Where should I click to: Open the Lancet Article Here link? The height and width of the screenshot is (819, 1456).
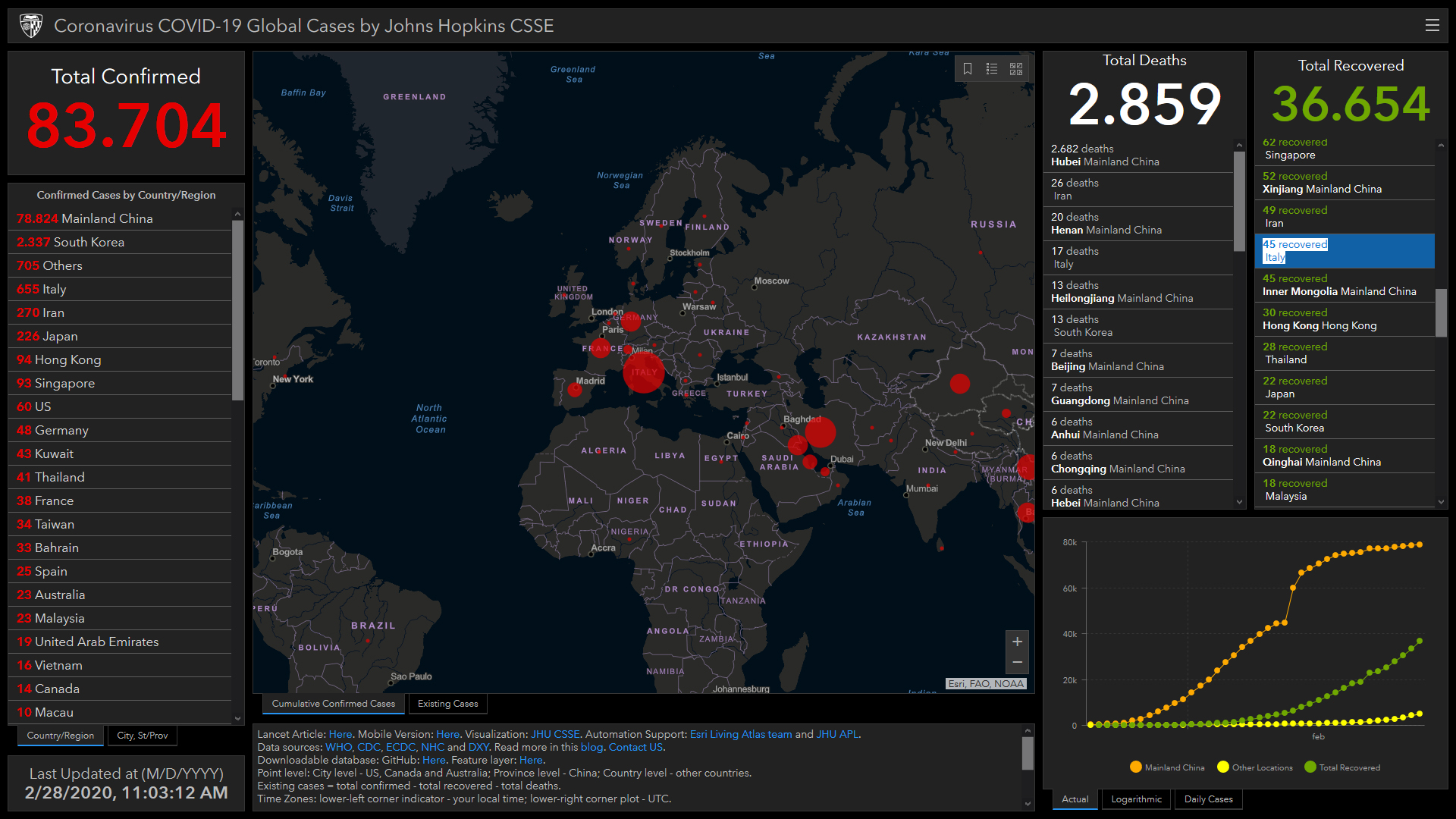(340, 734)
